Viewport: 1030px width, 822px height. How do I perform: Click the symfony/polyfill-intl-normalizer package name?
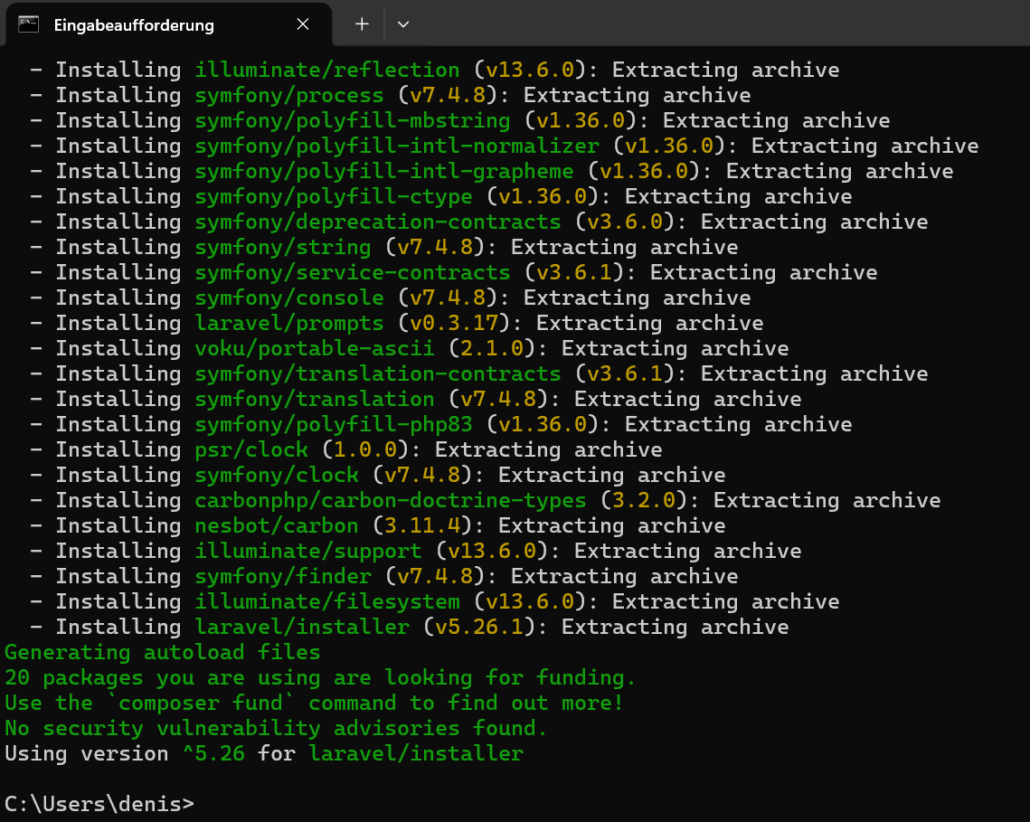point(397,146)
